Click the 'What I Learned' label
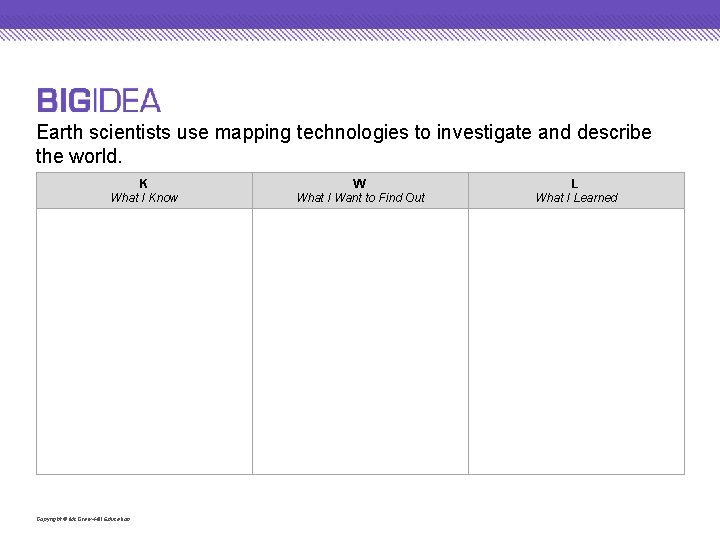This screenshot has height=540, width=720. click(576, 197)
